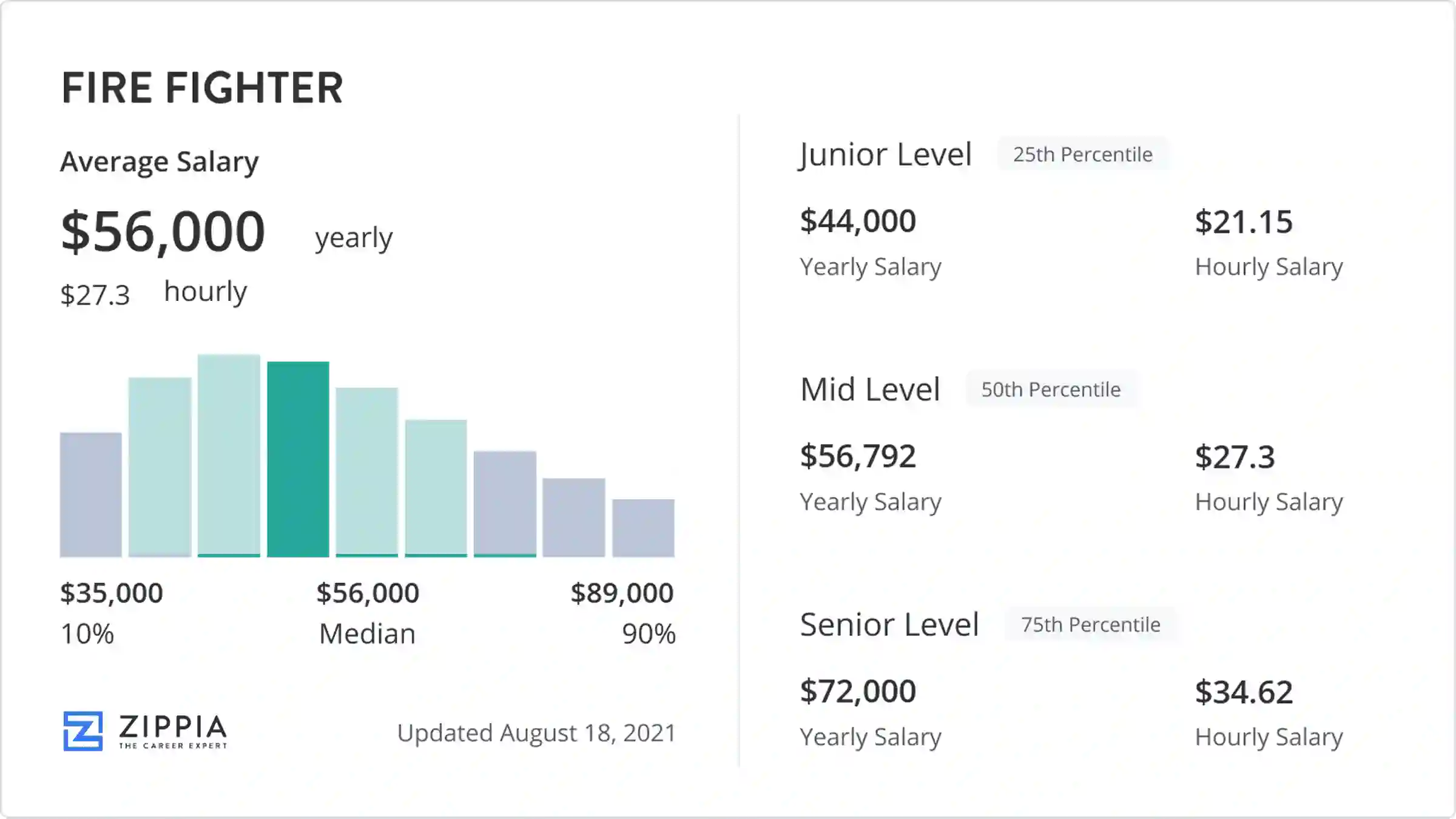Click the shortest rightmost histogram bar
Viewport: 1456px width, 819px height.
pos(643,528)
